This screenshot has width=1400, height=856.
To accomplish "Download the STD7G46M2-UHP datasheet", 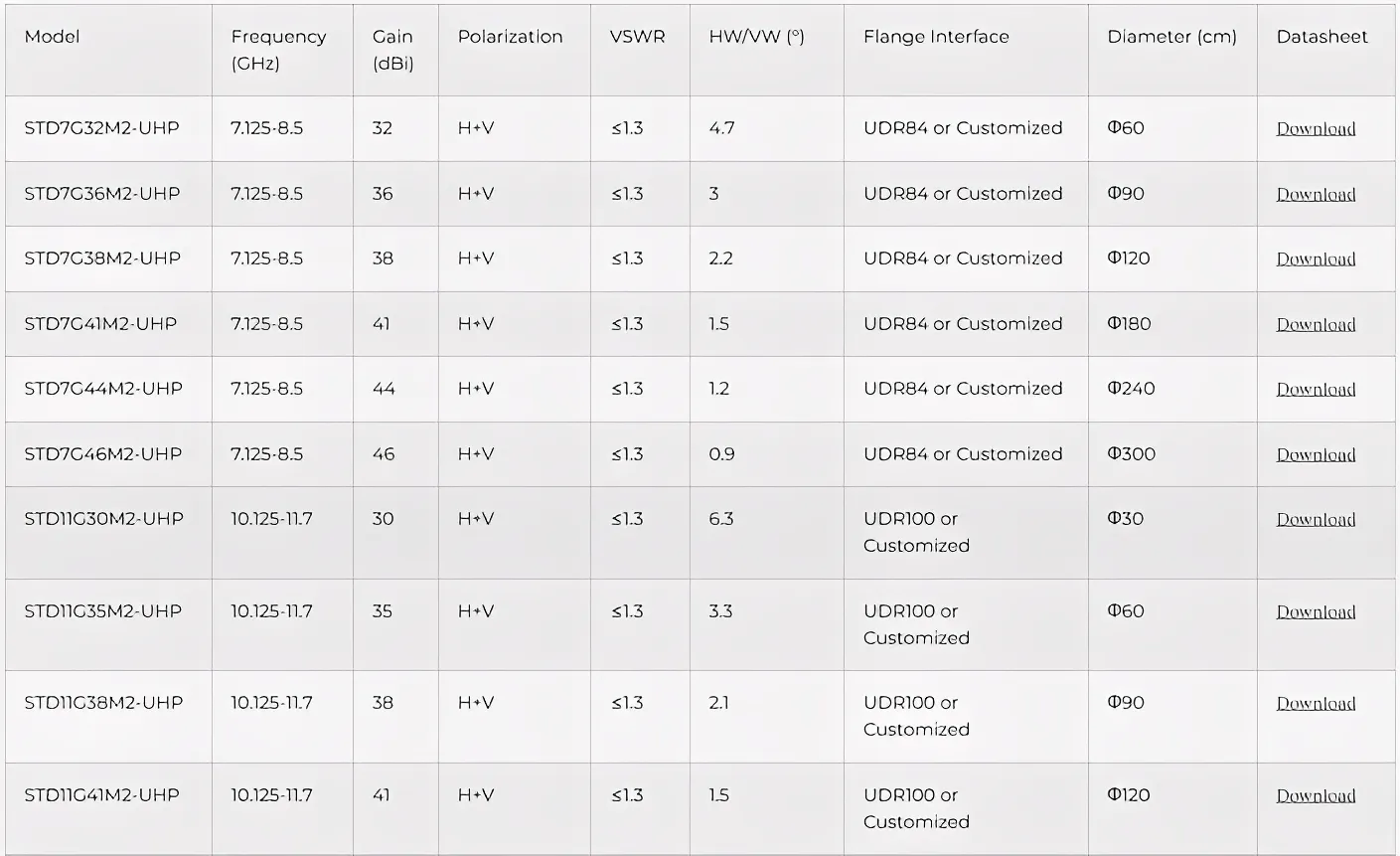I will [x=1316, y=455].
